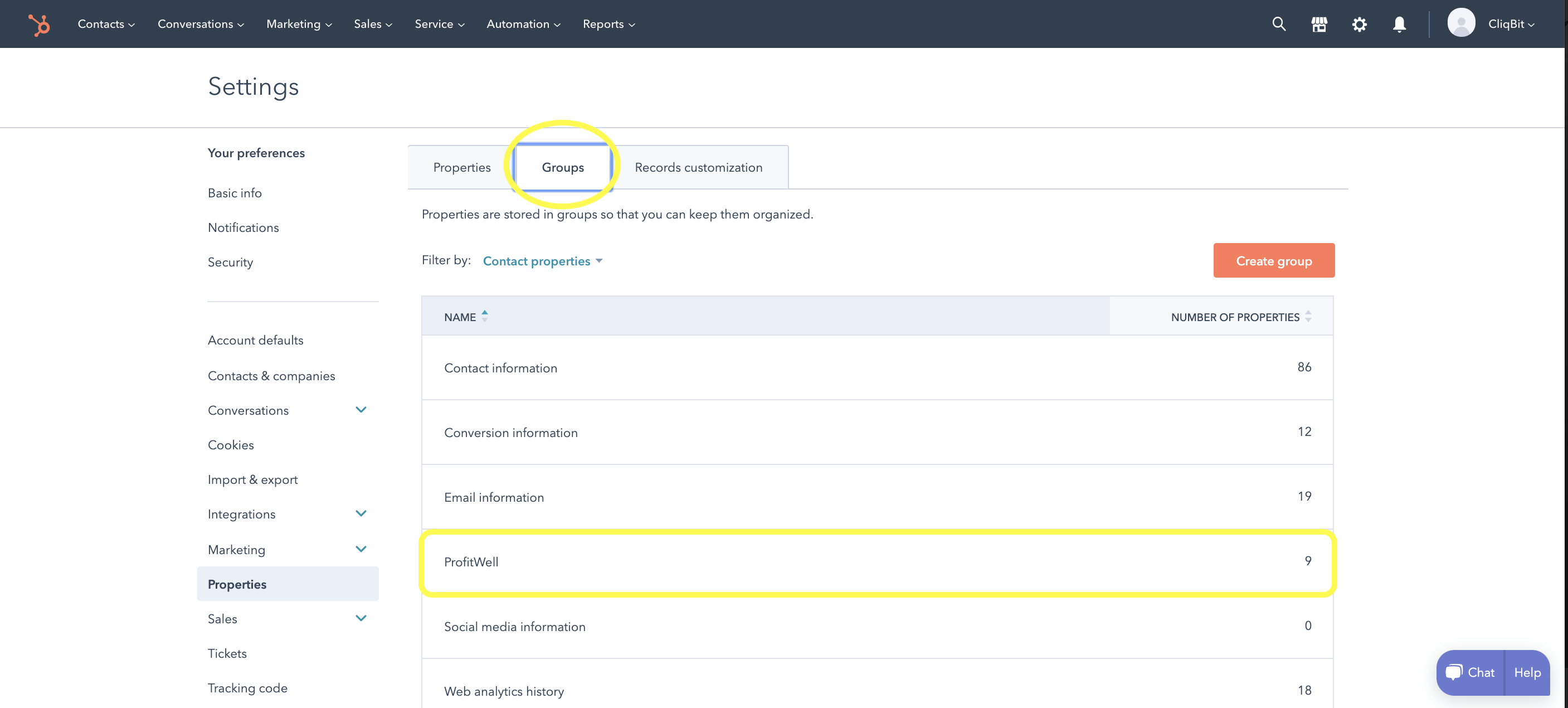Sort by Name column arrow
The width and height of the screenshot is (1568, 708).
(485, 317)
